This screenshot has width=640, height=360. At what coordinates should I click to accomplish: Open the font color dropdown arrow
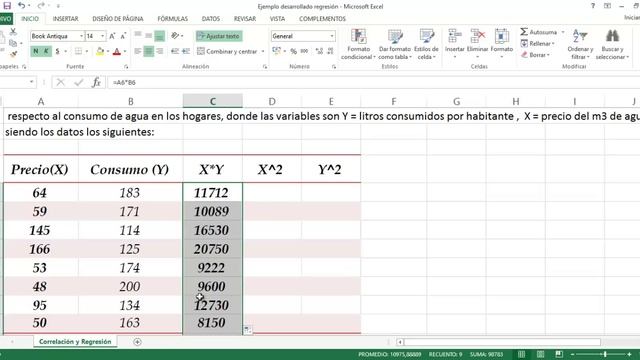pos(124,51)
